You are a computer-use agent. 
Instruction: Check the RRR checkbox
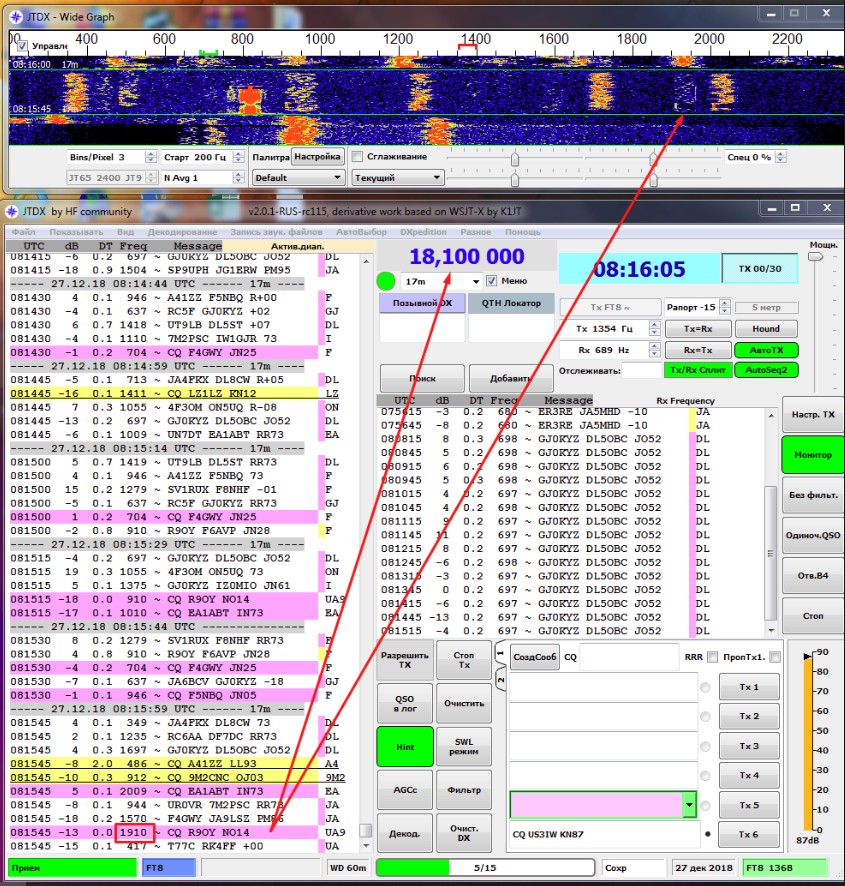712,657
